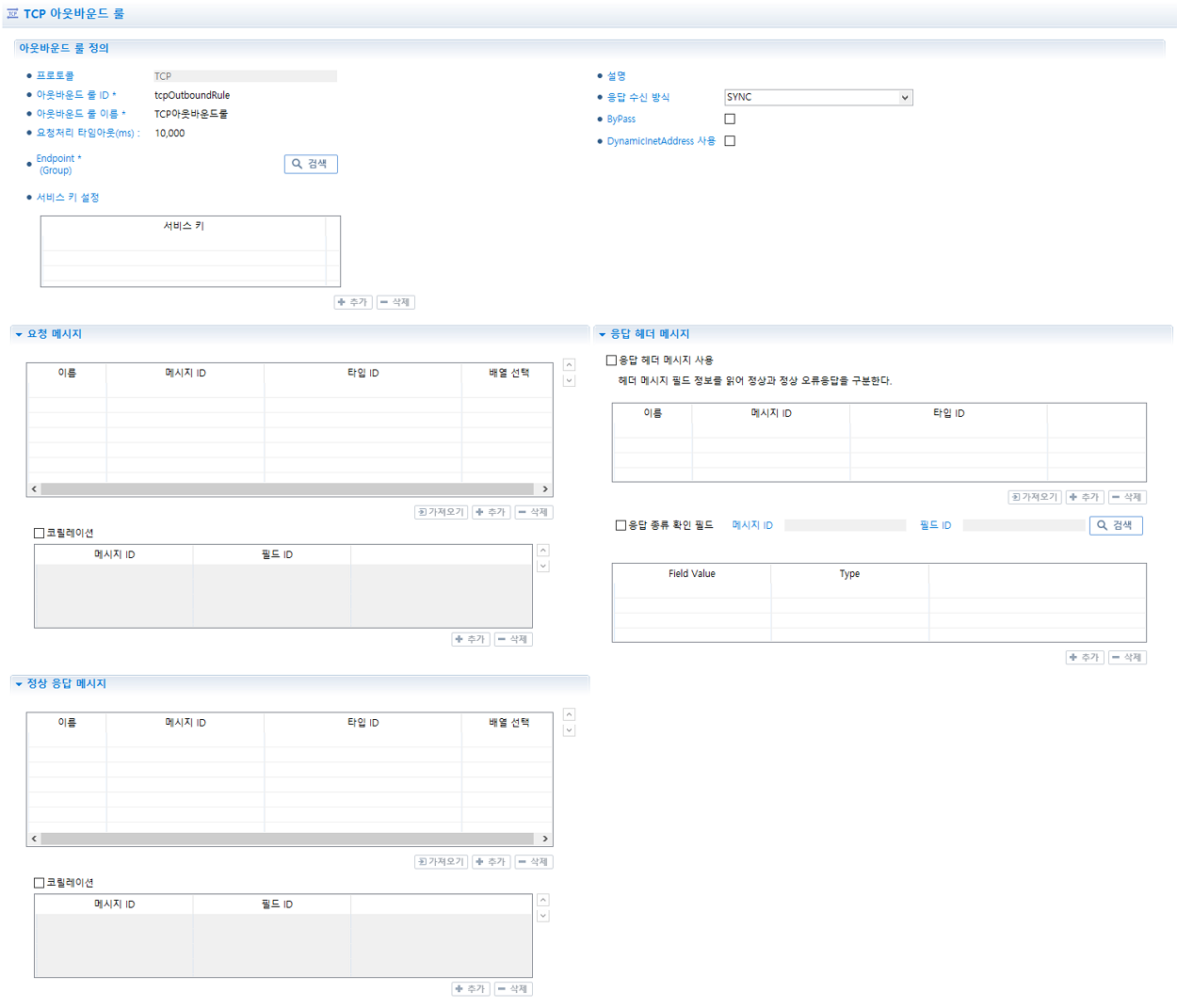The image size is (1177, 1008).
Task: Click the down arrow beside 정상 응답 메시지 table
Action: coord(569,728)
